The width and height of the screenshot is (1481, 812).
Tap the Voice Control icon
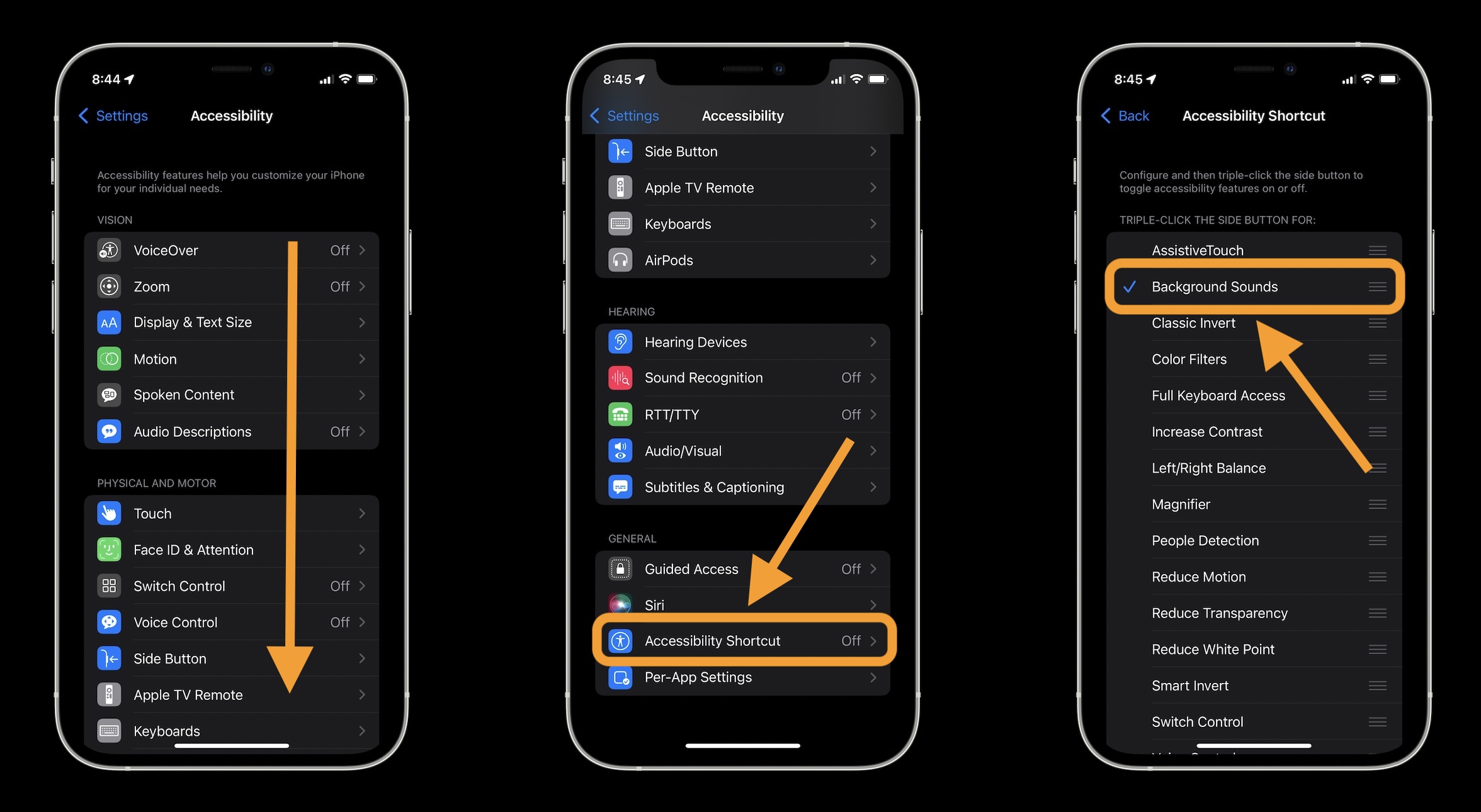[x=108, y=621]
